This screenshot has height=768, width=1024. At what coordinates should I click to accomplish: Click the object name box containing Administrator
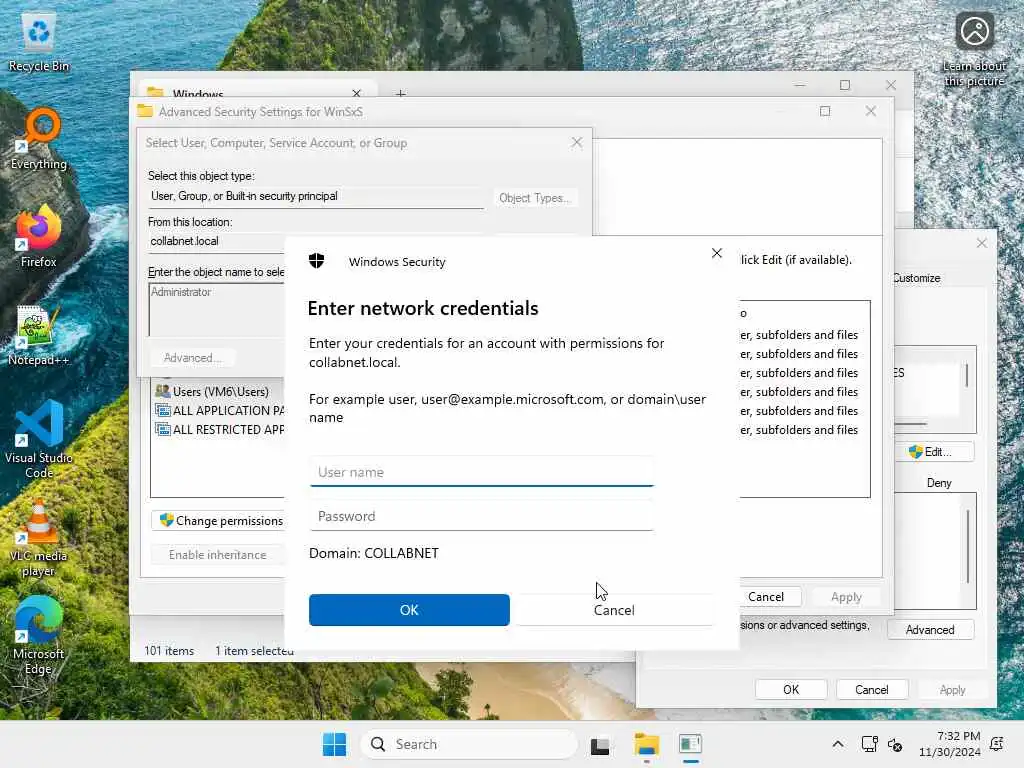(217, 310)
